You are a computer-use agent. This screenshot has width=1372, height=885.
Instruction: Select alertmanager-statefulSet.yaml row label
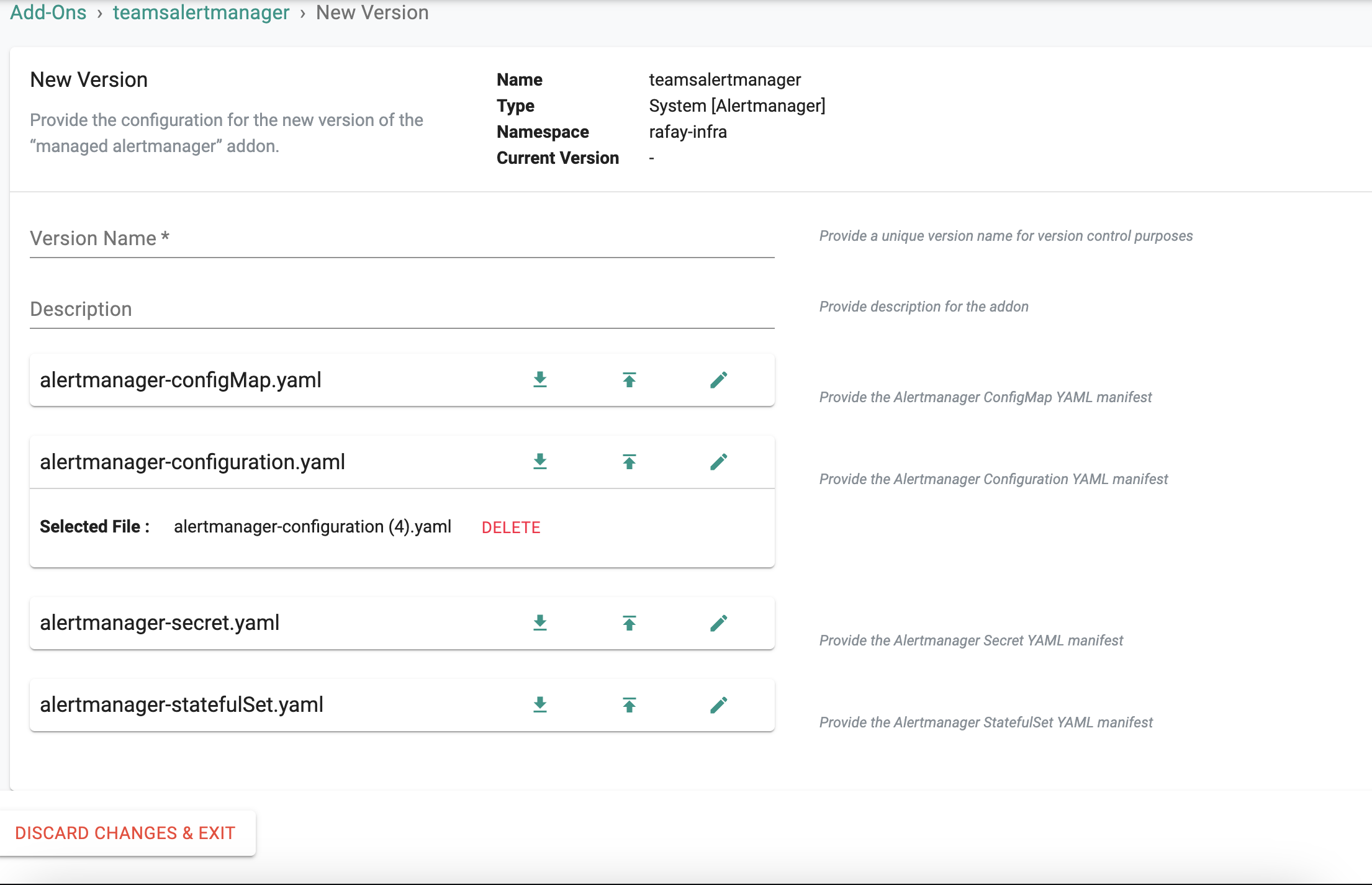tap(182, 705)
